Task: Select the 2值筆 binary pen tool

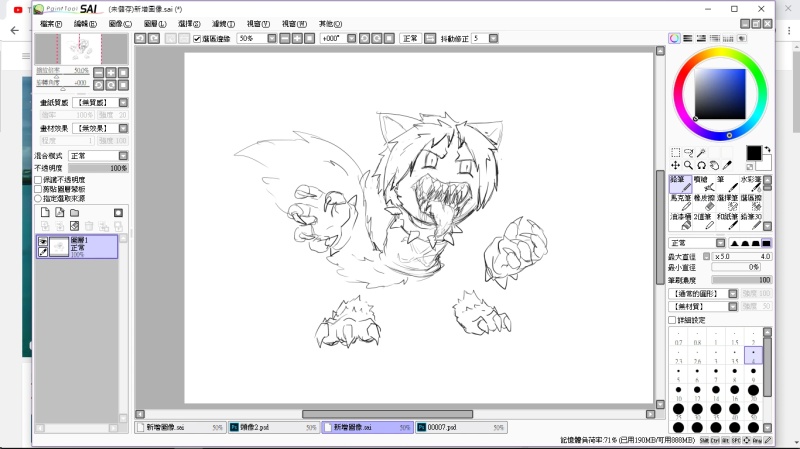Action: [x=704, y=221]
